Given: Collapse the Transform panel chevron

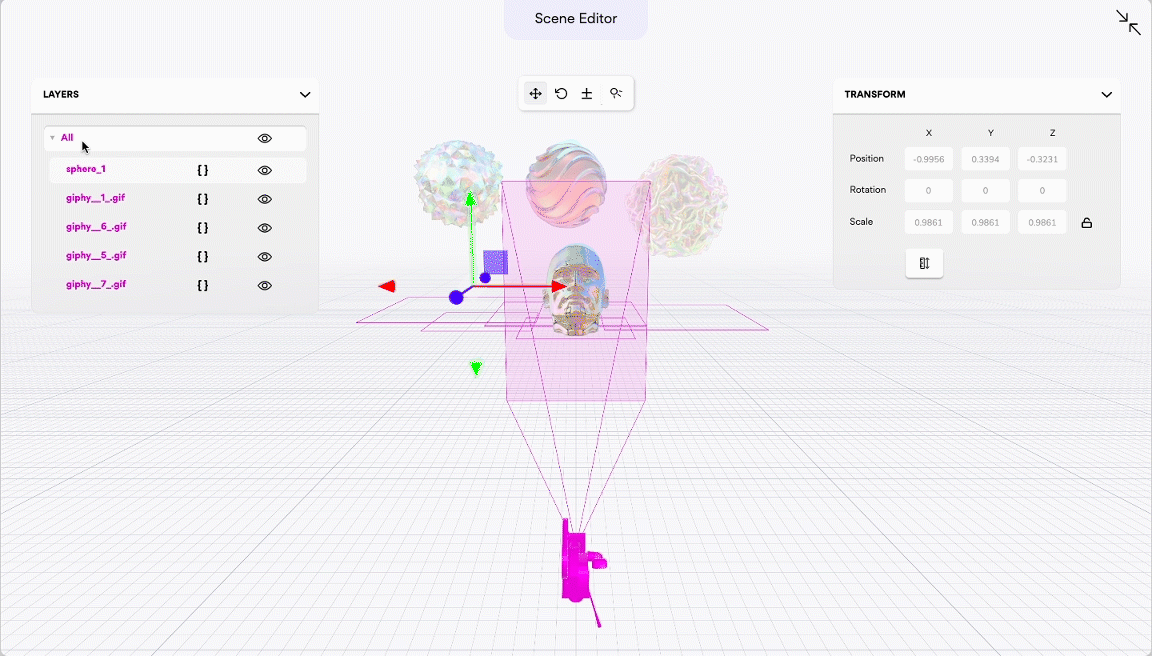Looking at the screenshot, I should tap(1106, 95).
